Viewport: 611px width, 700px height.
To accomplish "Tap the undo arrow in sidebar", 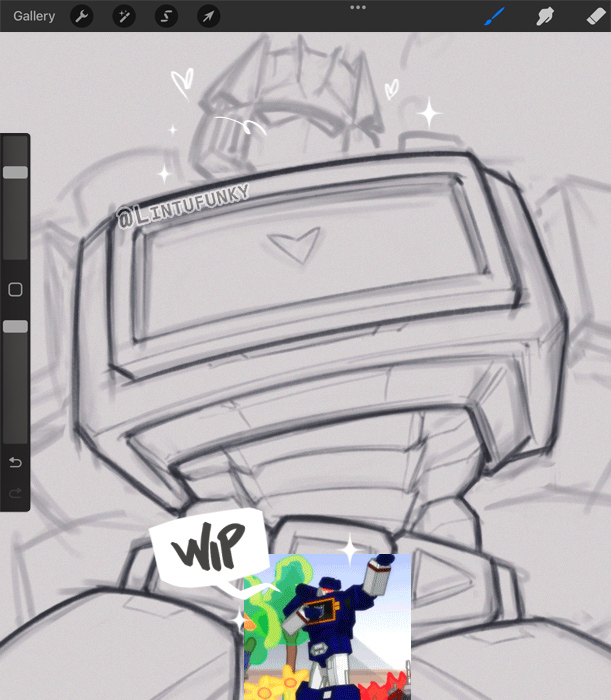I will (15, 462).
